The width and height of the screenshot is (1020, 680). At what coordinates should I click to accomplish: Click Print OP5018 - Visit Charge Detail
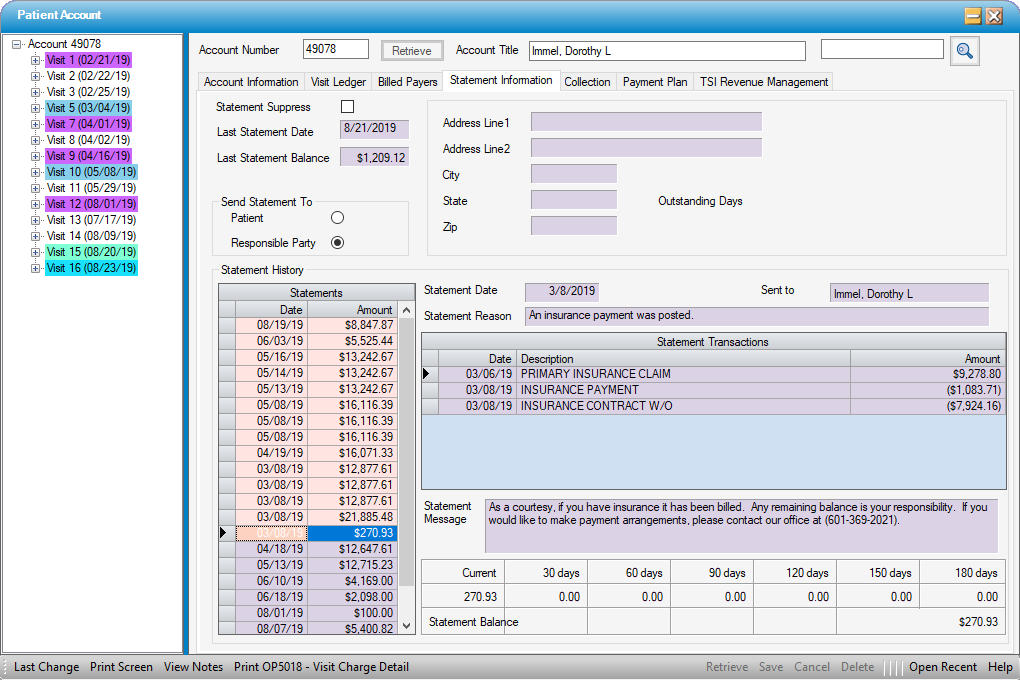[321, 667]
